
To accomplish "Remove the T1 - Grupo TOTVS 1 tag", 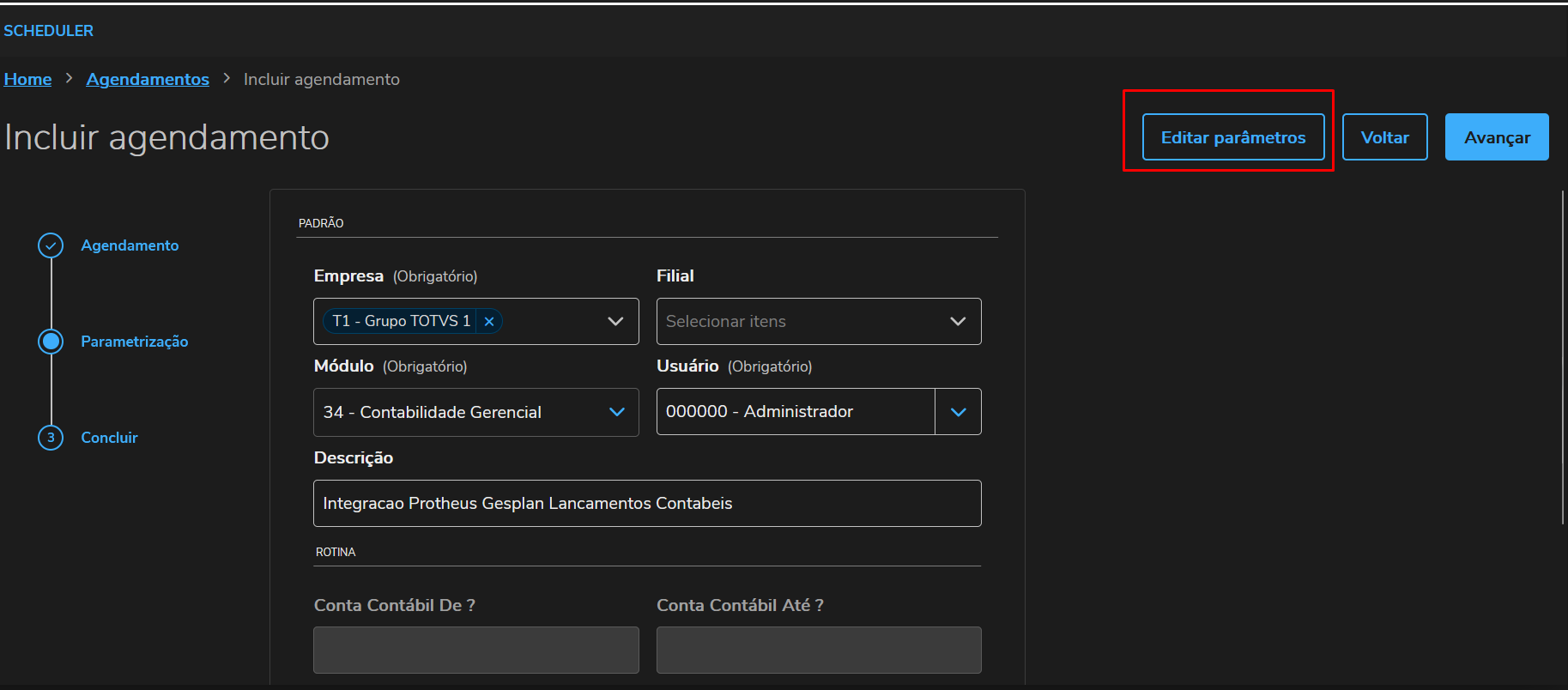I will pos(489,322).
